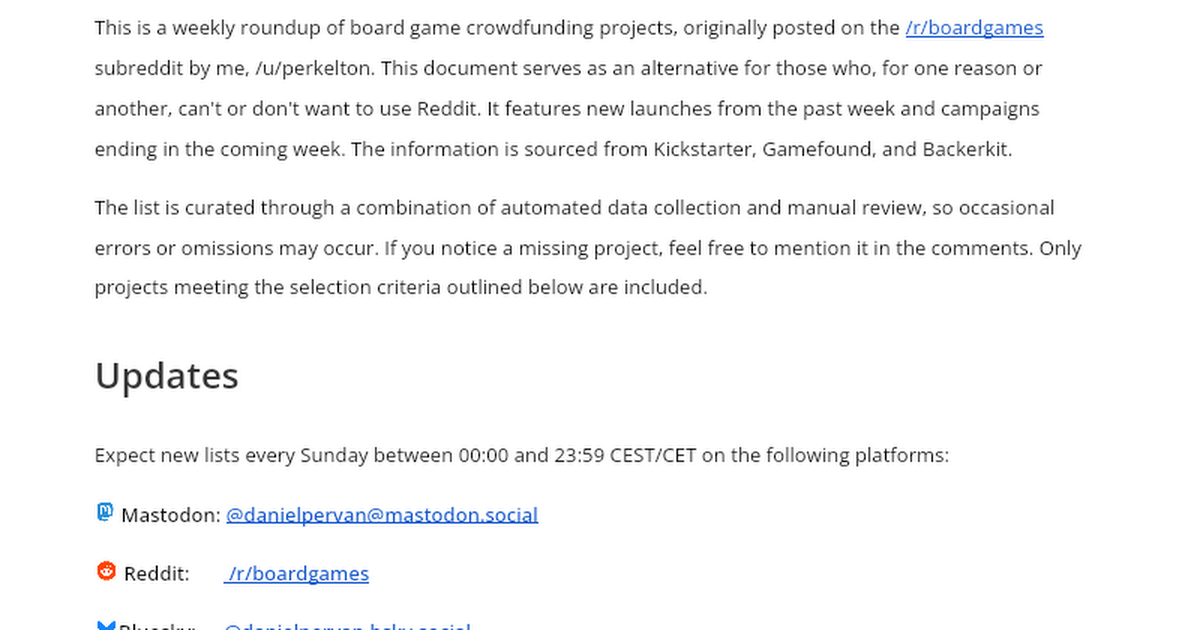Open the /r/boardgames link in intro paragraph
Viewport: 1200px width, 630px height.
974,28
